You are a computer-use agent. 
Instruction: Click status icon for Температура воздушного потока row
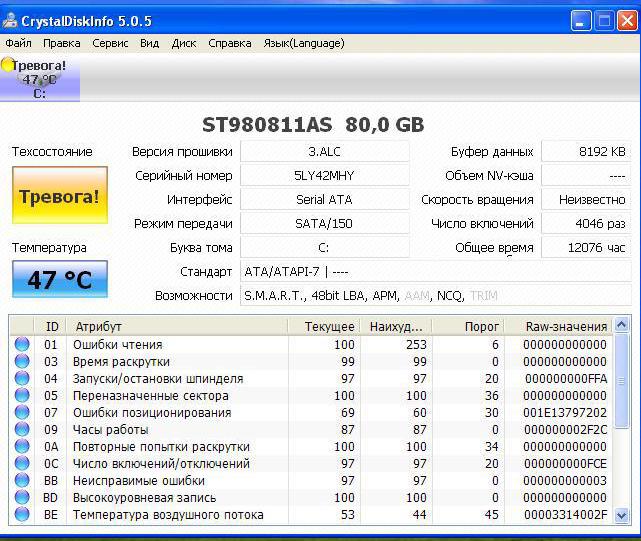coord(22,514)
